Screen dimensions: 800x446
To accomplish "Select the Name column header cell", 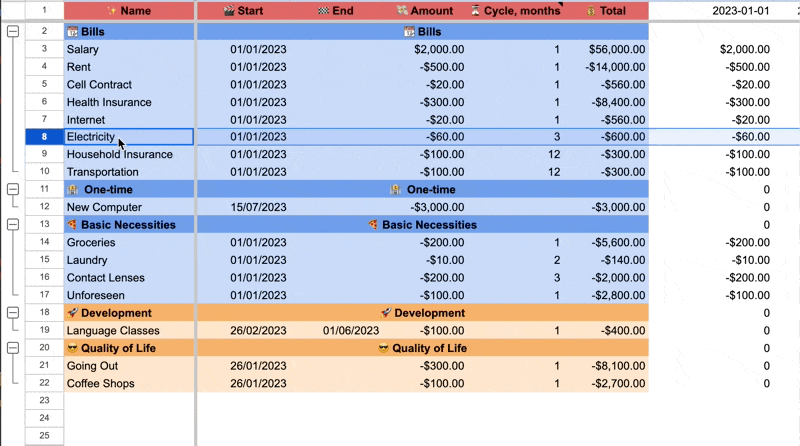I will (x=129, y=11).
